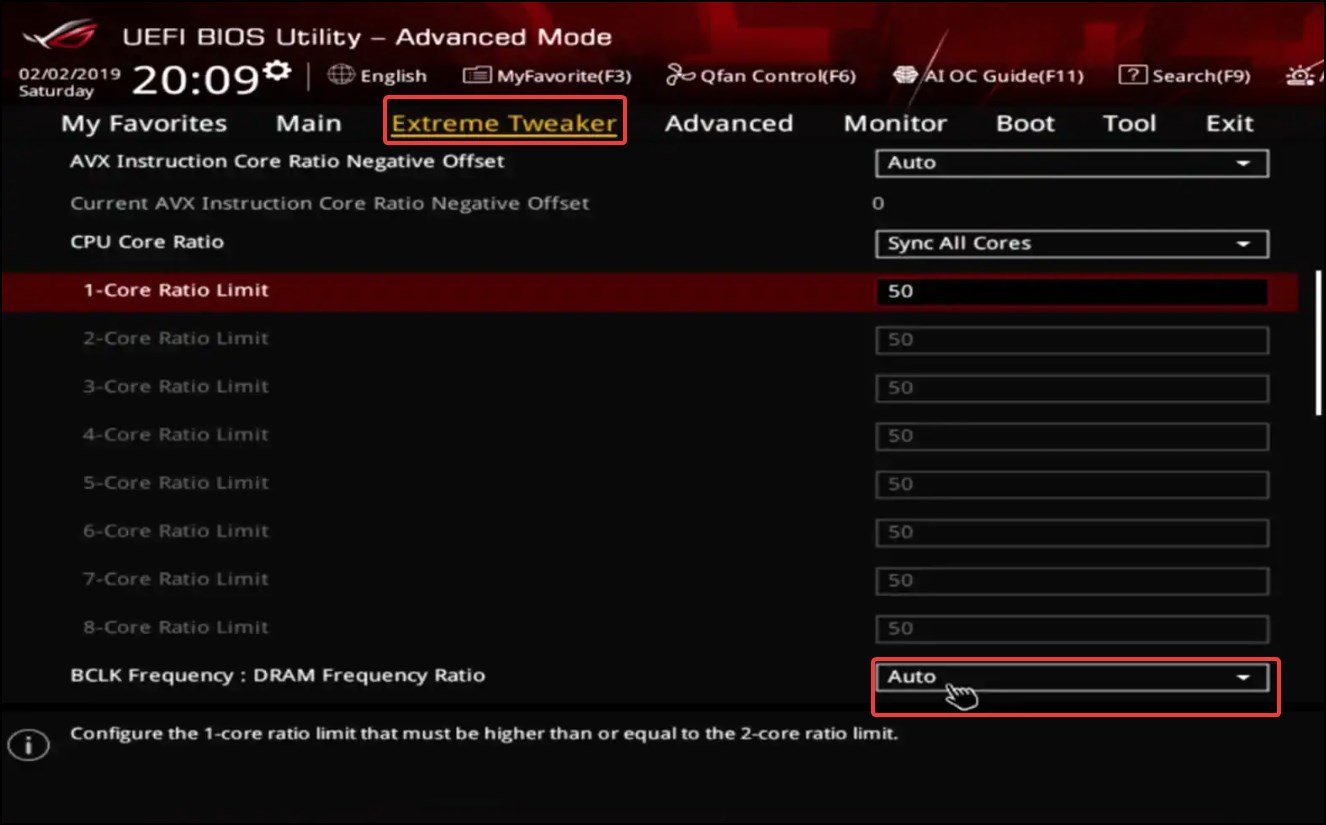Expand CPU Core Ratio dropdown

pyautogui.click(x=1072, y=244)
